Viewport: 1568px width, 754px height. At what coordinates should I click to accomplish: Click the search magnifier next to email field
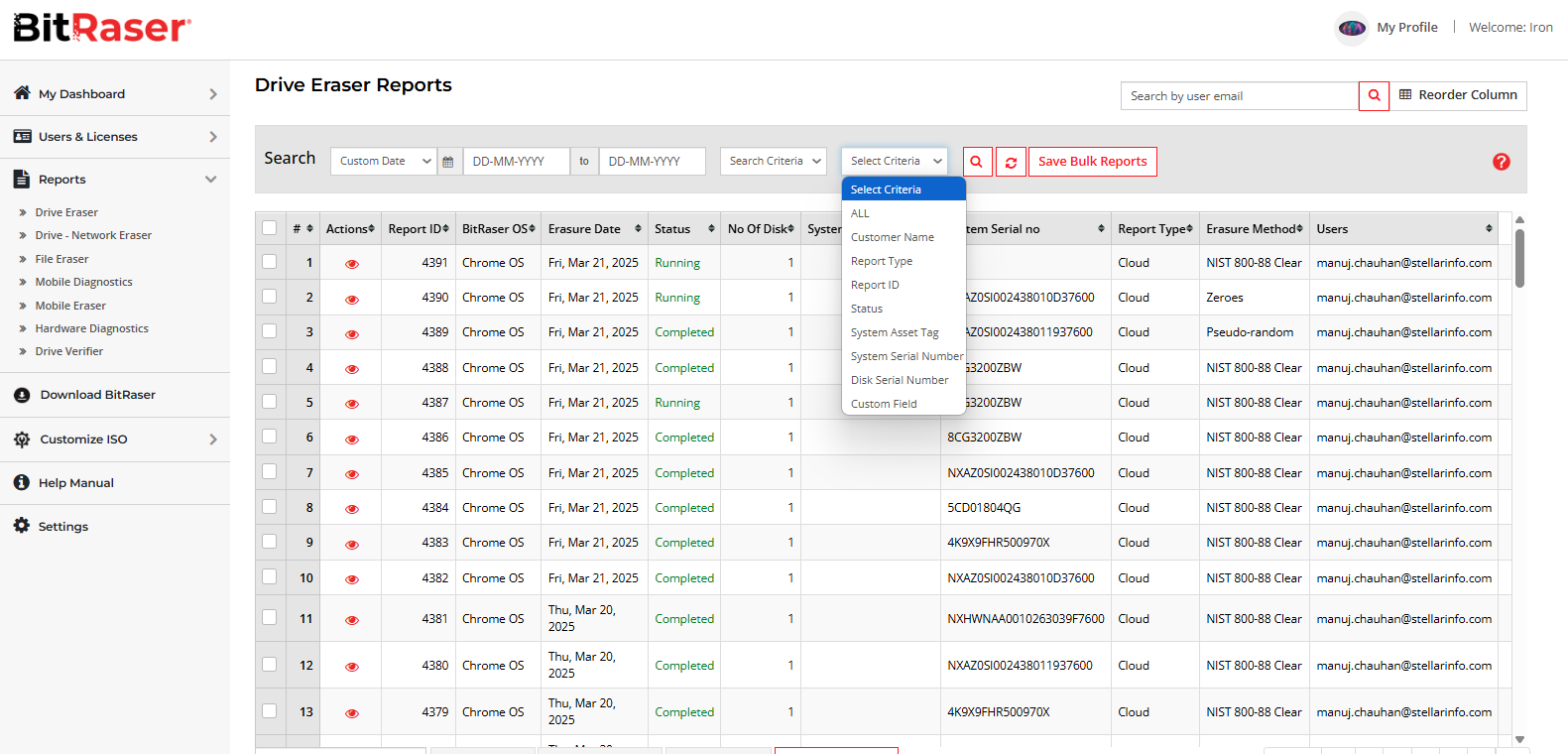[x=1374, y=95]
